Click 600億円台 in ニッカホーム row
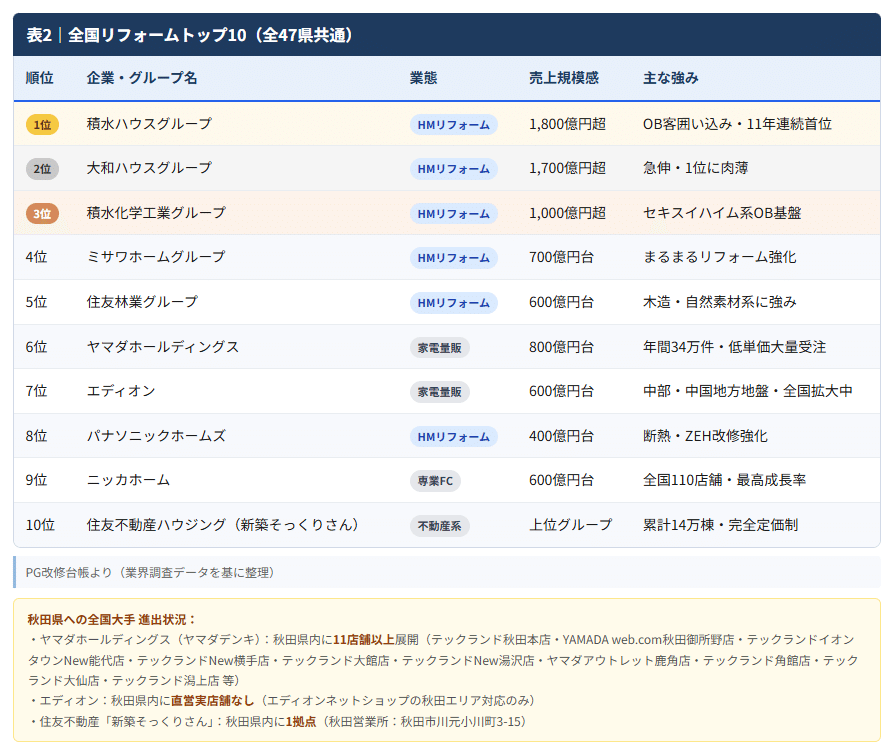 tap(562, 480)
